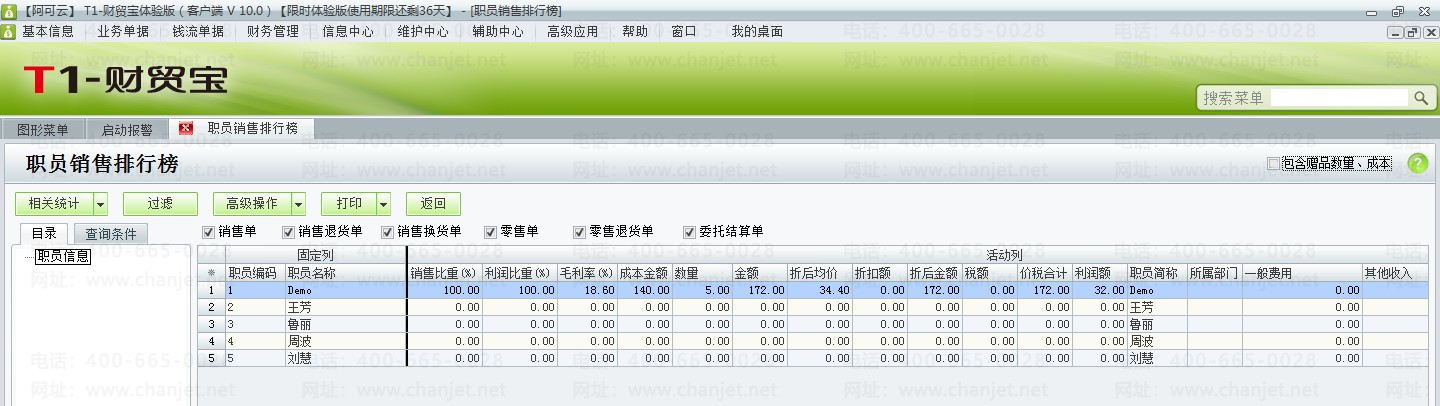The width and height of the screenshot is (1440, 406).
Task: Click the 34.40 折后均价 cell
Action: (x=819, y=290)
